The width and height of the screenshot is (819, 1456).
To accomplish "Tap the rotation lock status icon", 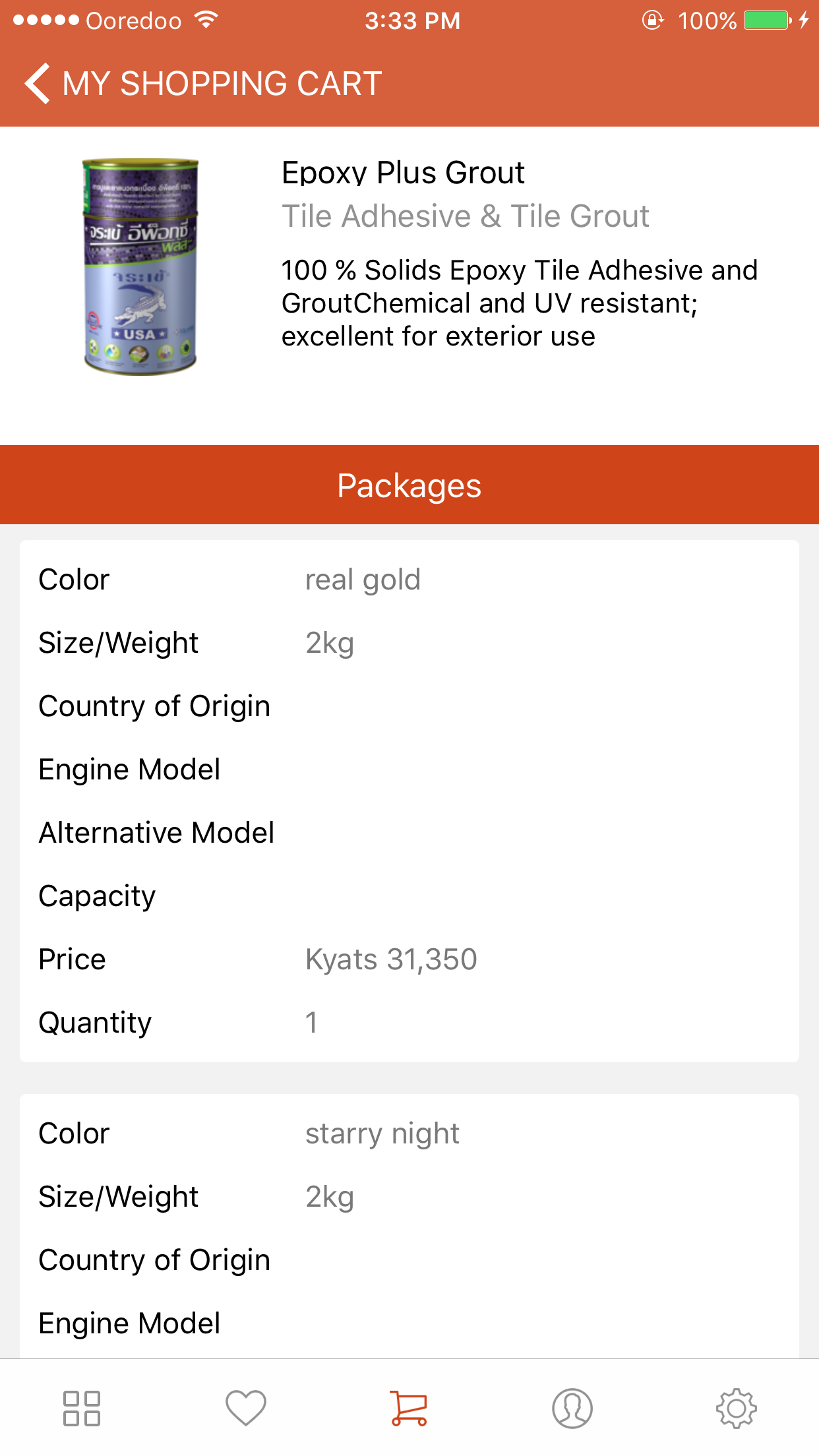I will [652, 20].
